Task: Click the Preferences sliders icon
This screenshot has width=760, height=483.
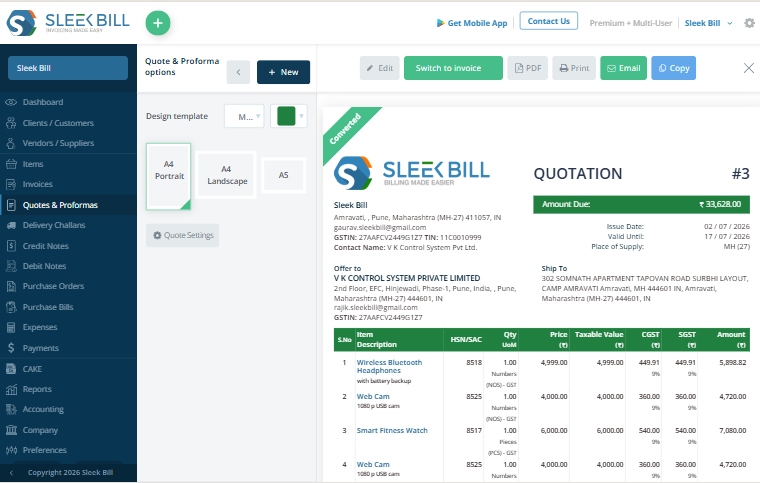Action: [x=11, y=450]
